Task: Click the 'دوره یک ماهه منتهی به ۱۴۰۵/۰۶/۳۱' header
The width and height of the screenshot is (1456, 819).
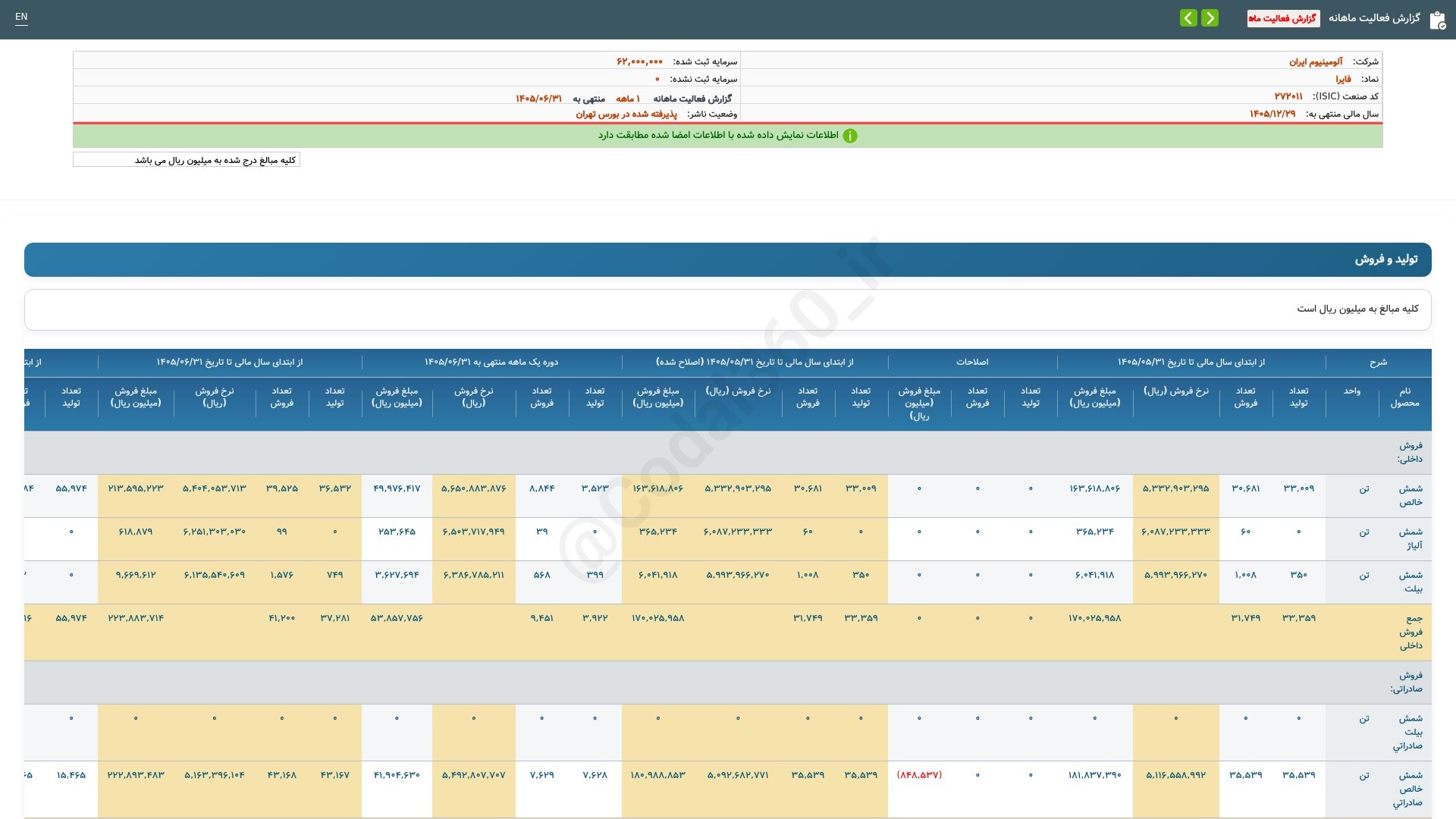Action: pyautogui.click(x=491, y=362)
